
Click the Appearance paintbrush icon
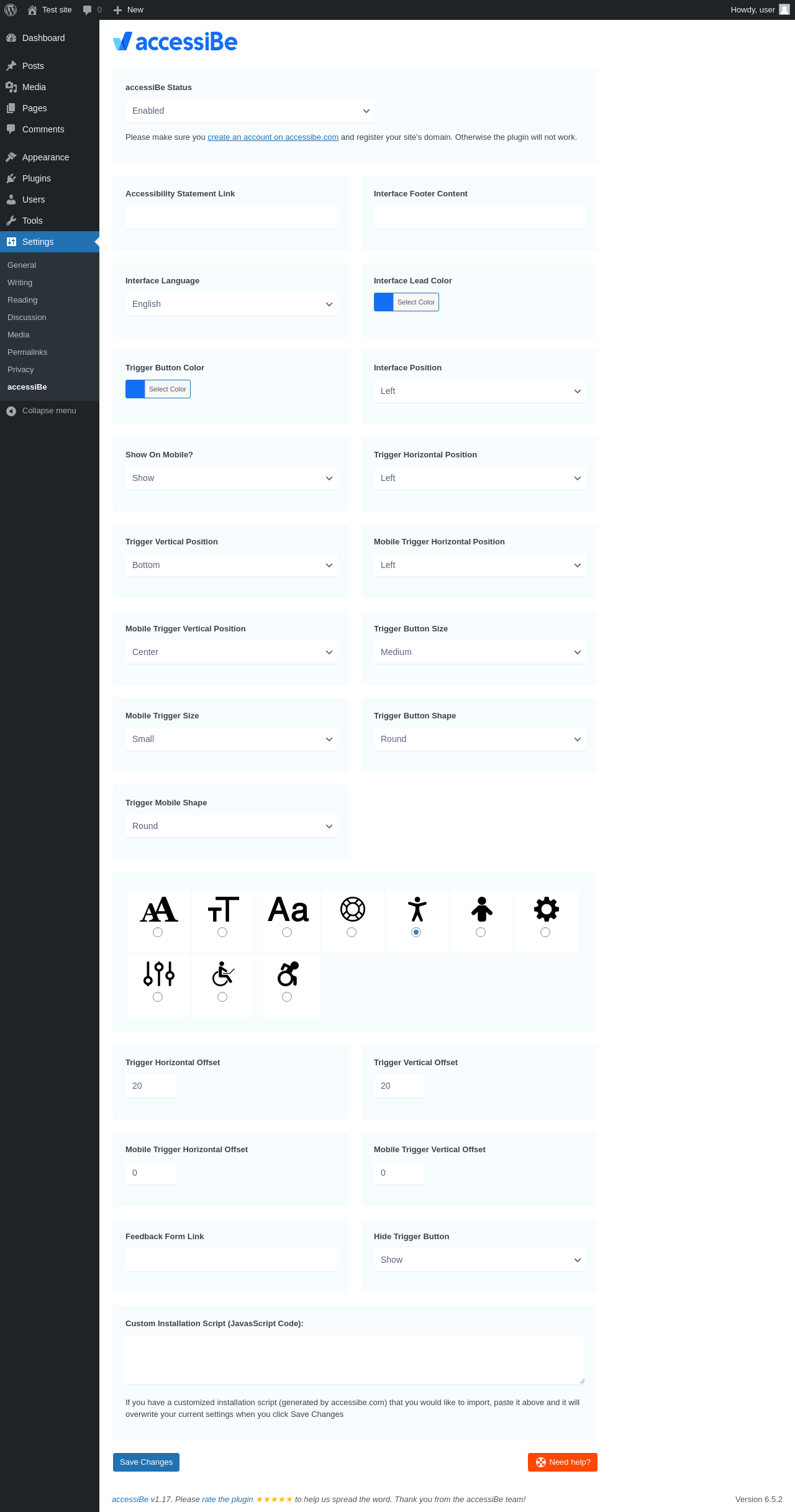(x=11, y=157)
